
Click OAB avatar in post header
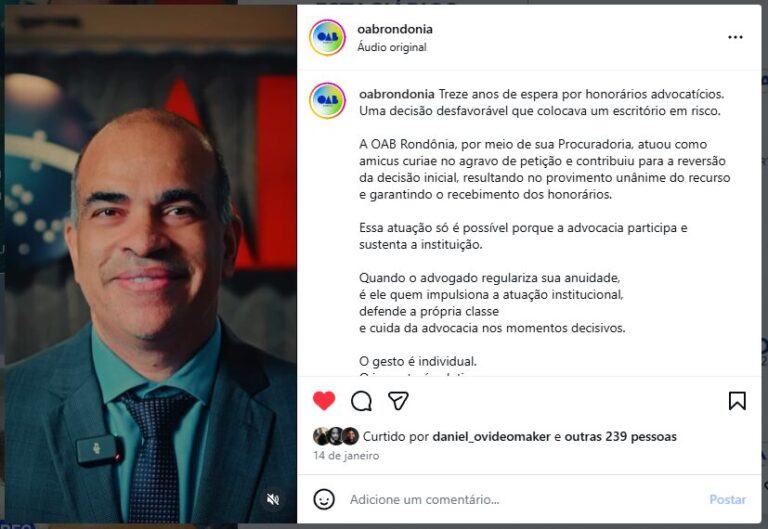coord(328,37)
